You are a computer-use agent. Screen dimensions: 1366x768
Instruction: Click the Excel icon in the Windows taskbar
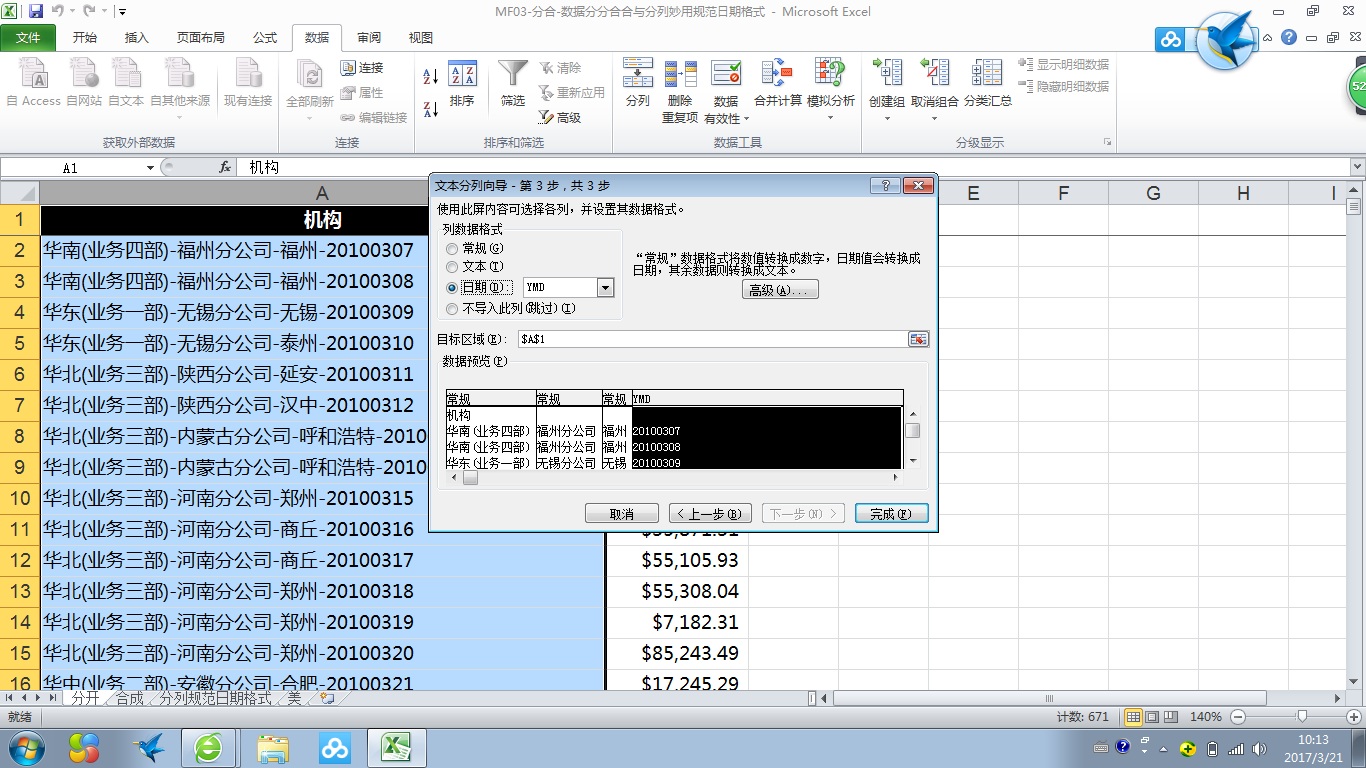(396, 747)
